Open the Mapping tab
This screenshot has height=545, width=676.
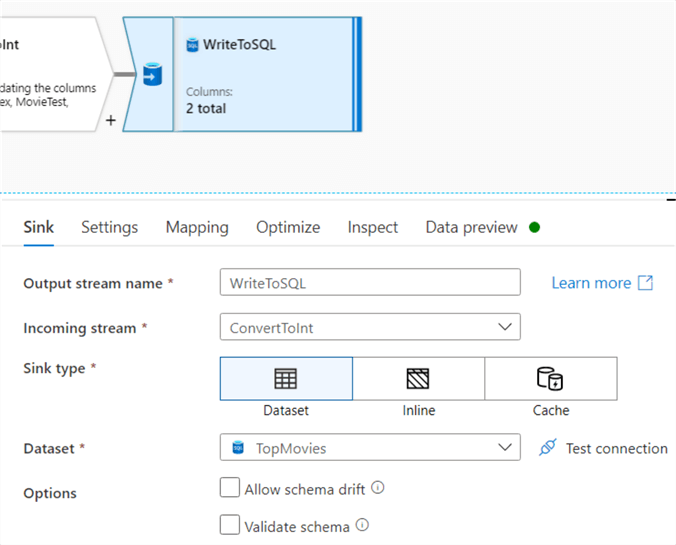click(197, 228)
